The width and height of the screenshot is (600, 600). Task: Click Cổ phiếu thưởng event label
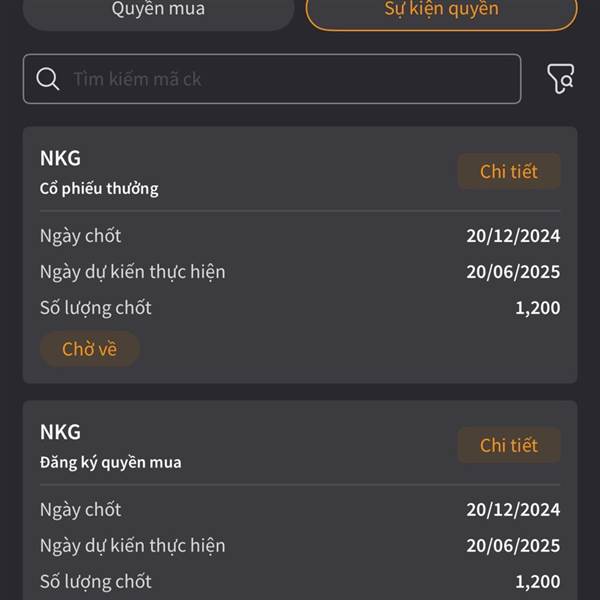pyautogui.click(x=99, y=189)
